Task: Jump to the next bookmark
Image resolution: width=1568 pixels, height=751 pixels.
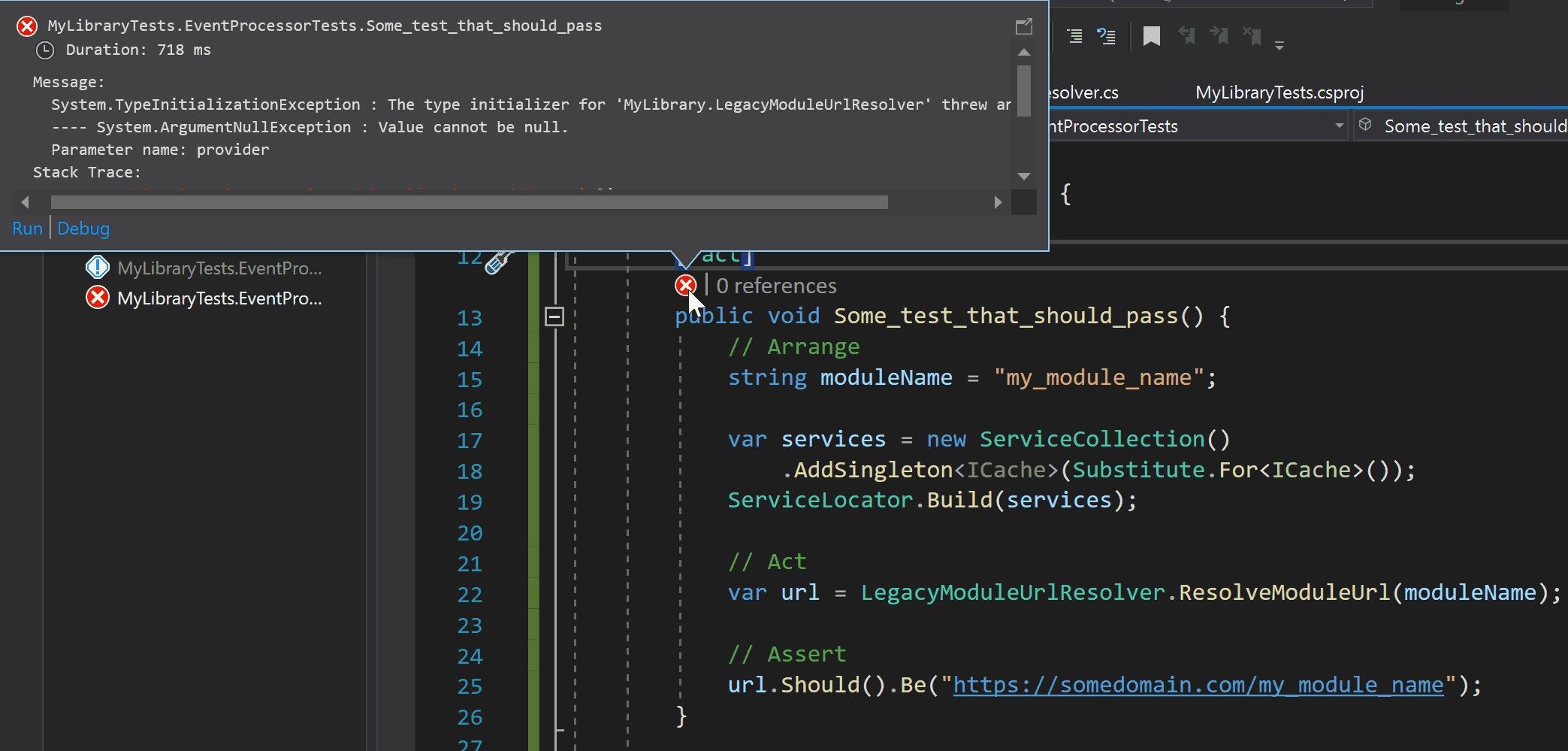Action: 1219,36
